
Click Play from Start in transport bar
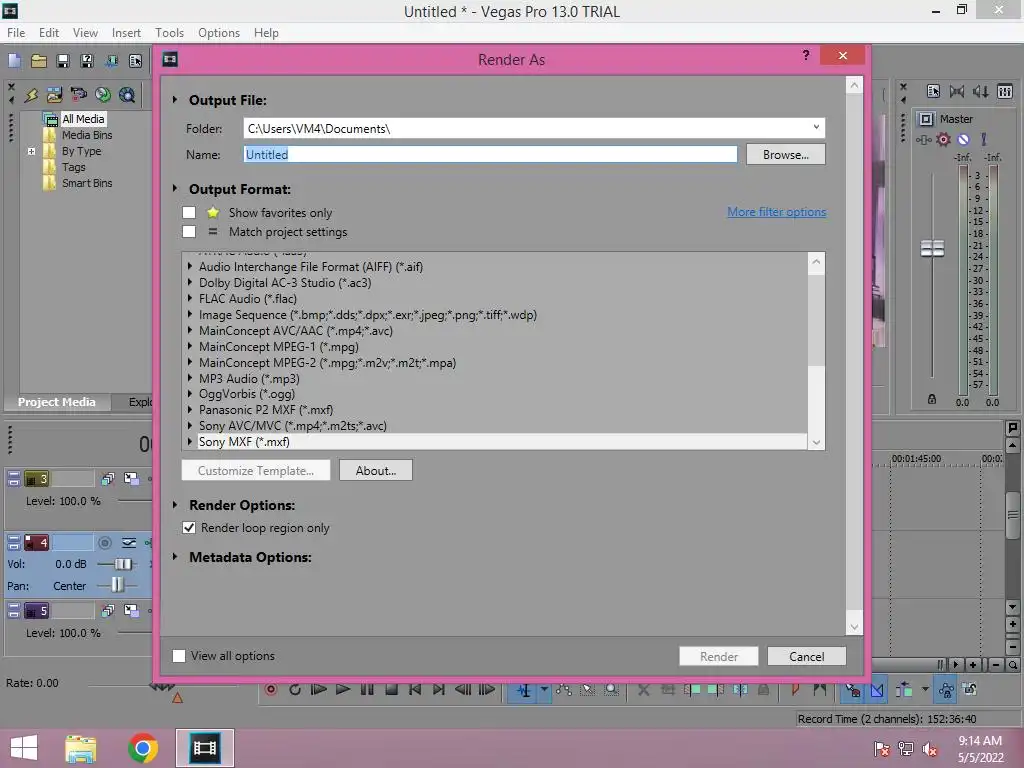[319, 689]
